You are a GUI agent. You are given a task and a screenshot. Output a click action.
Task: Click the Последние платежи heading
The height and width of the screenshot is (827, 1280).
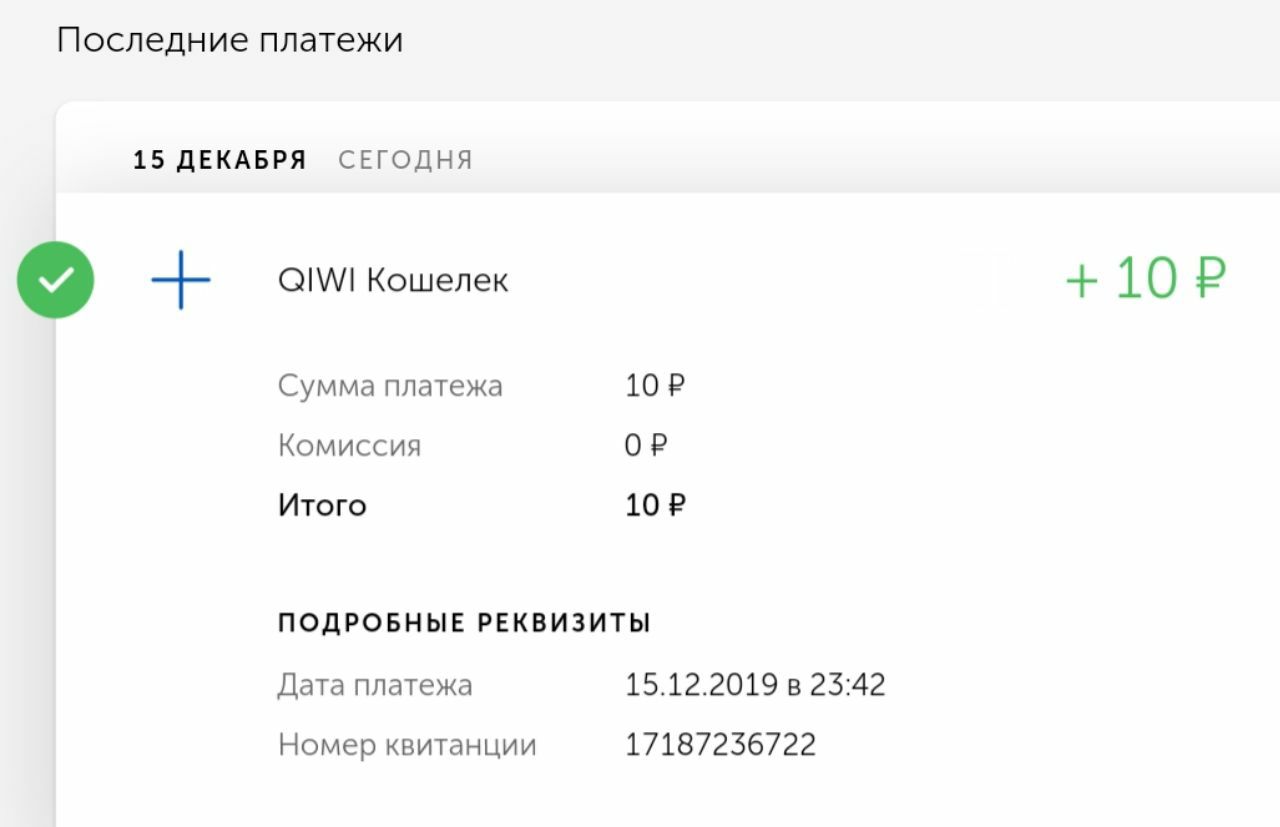click(229, 41)
